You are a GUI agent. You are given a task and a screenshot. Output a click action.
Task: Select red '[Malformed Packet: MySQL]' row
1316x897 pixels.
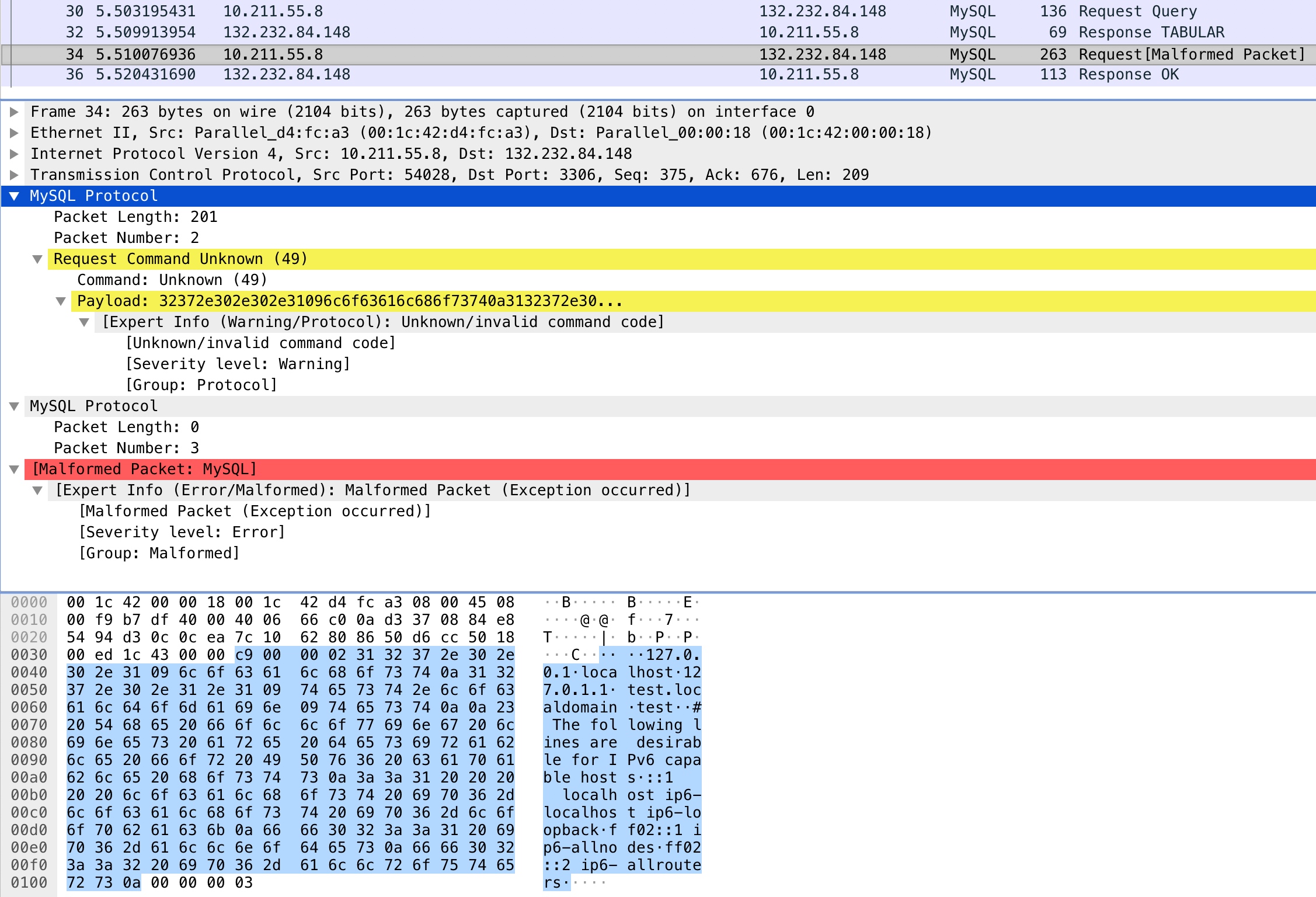point(670,469)
